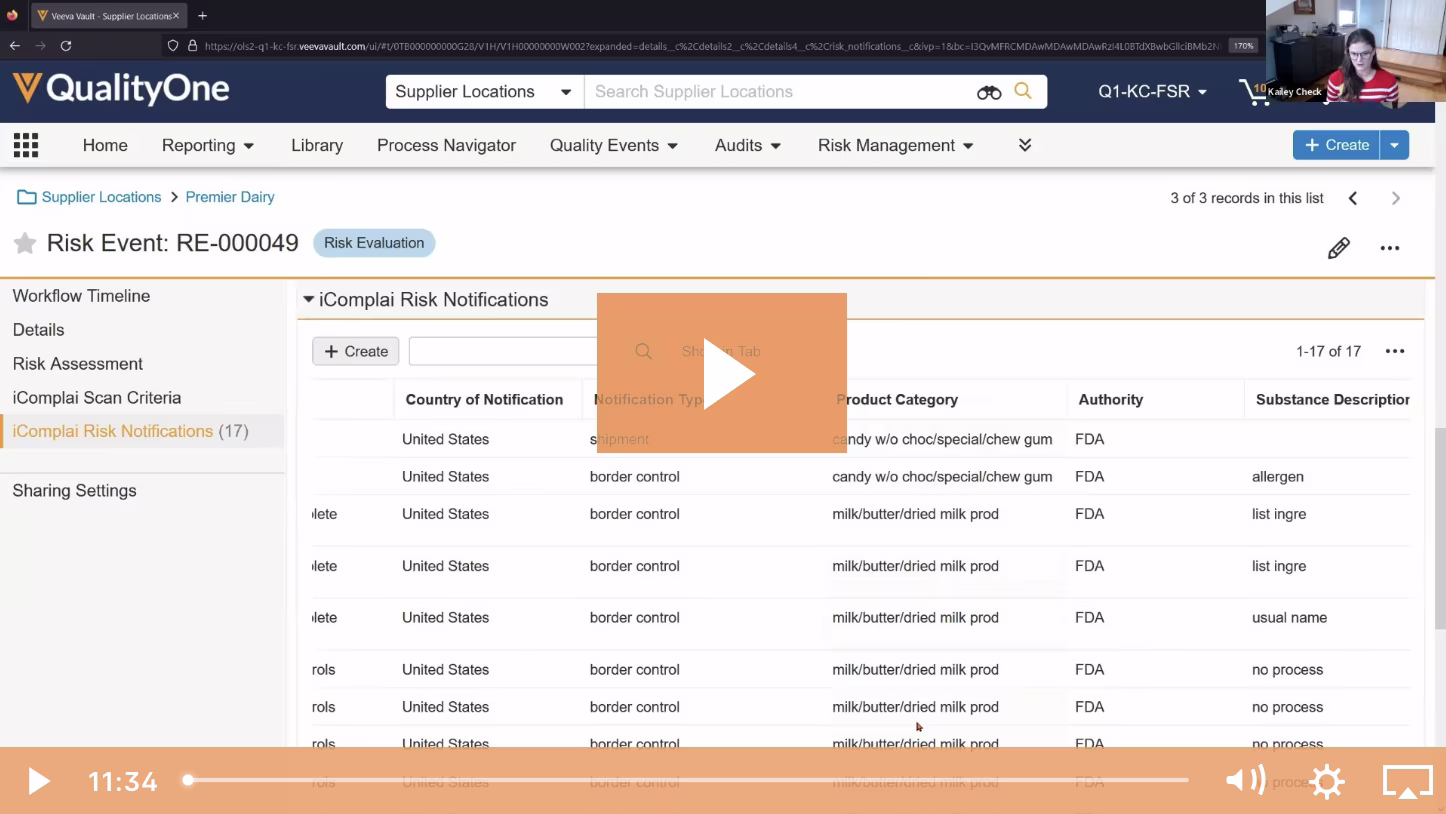Click the 'allergen' substance cell
The image size is (1446, 814).
point(1278,477)
